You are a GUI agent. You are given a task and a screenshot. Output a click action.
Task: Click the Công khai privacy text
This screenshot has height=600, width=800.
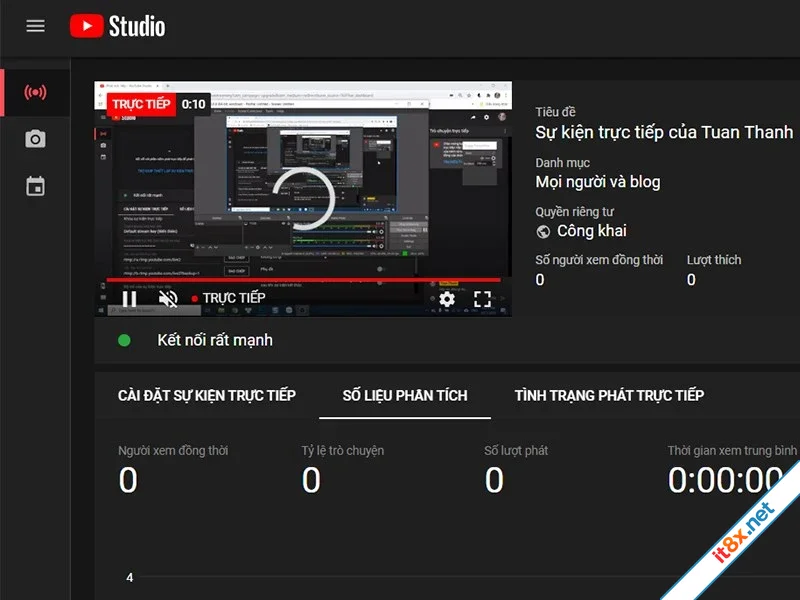591,231
